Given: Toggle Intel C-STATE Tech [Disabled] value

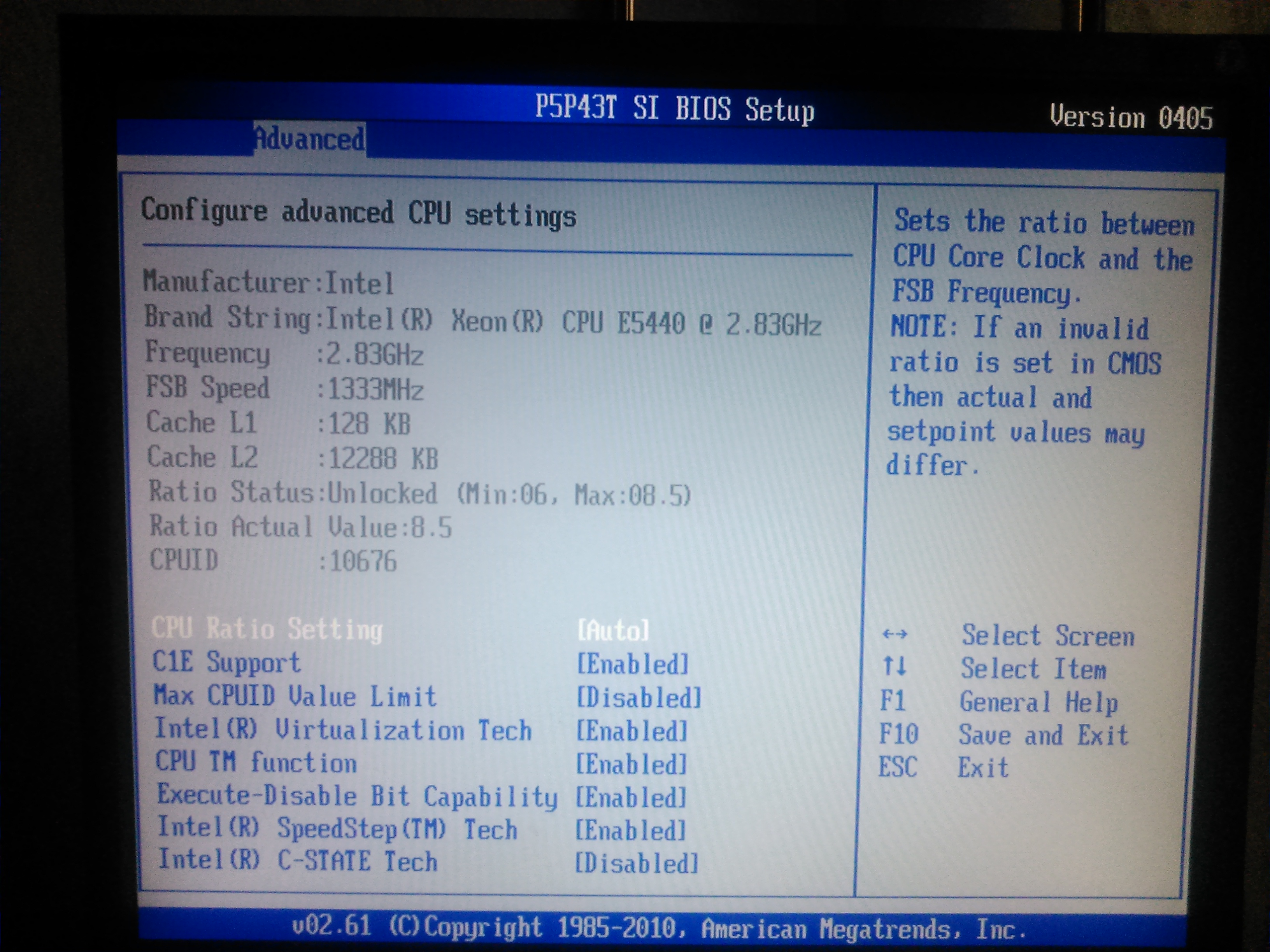Looking at the screenshot, I should pyautogui.click(x=637, y=864).
